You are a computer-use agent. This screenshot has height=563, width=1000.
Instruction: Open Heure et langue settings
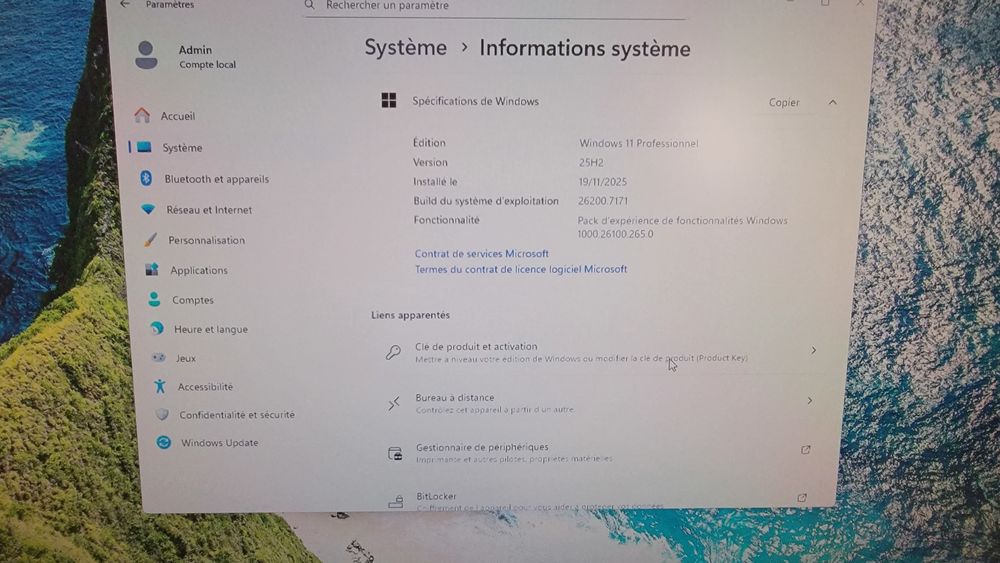pos(211,329)
